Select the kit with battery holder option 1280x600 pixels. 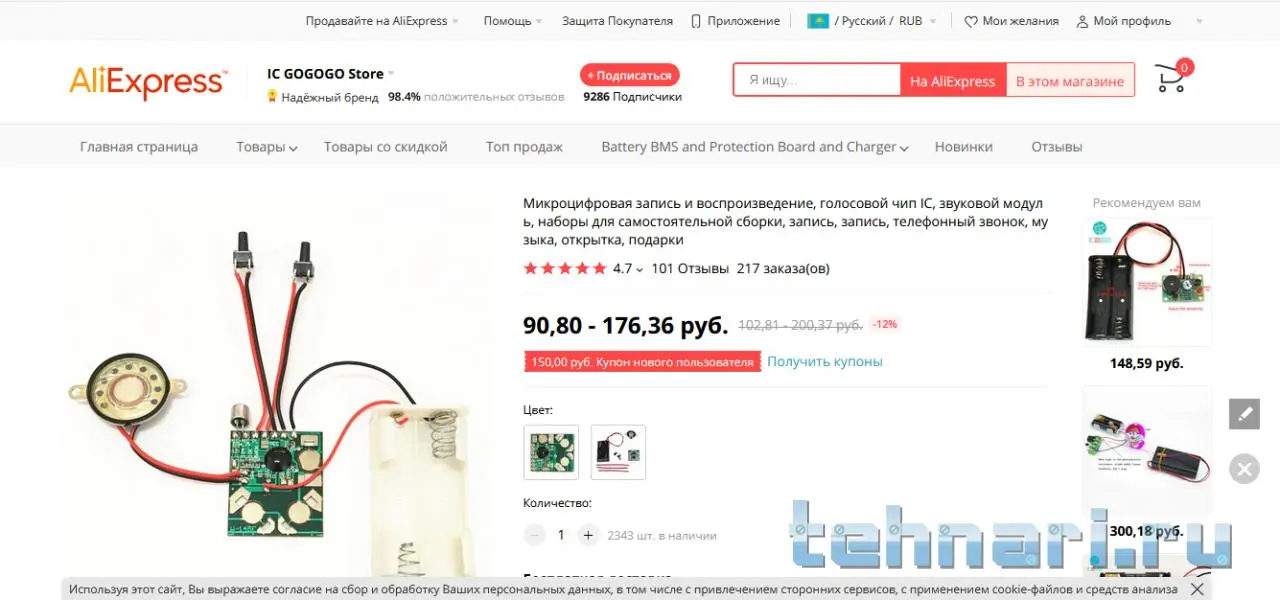618,452
